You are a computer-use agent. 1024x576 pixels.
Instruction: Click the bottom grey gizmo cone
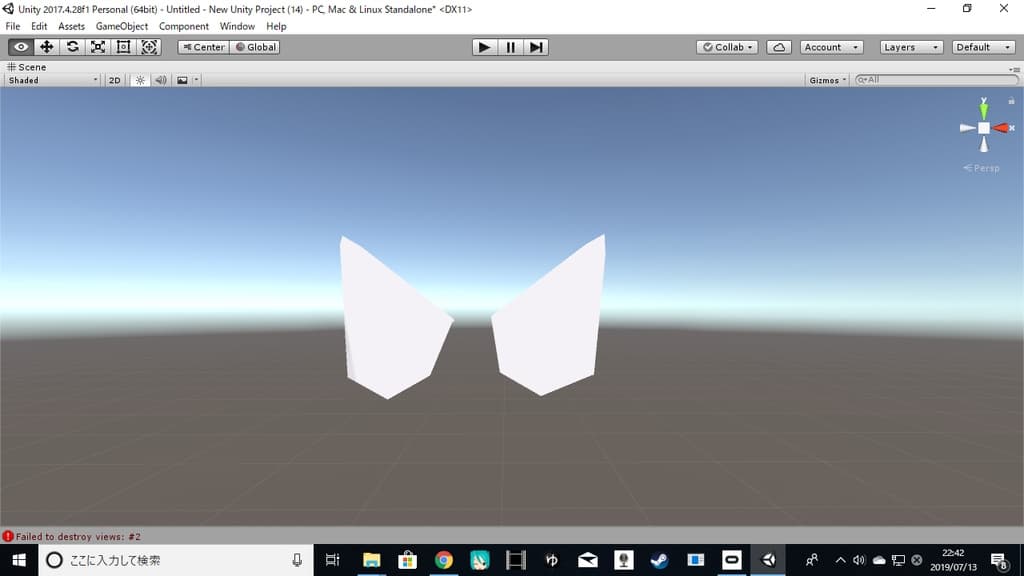984,144
